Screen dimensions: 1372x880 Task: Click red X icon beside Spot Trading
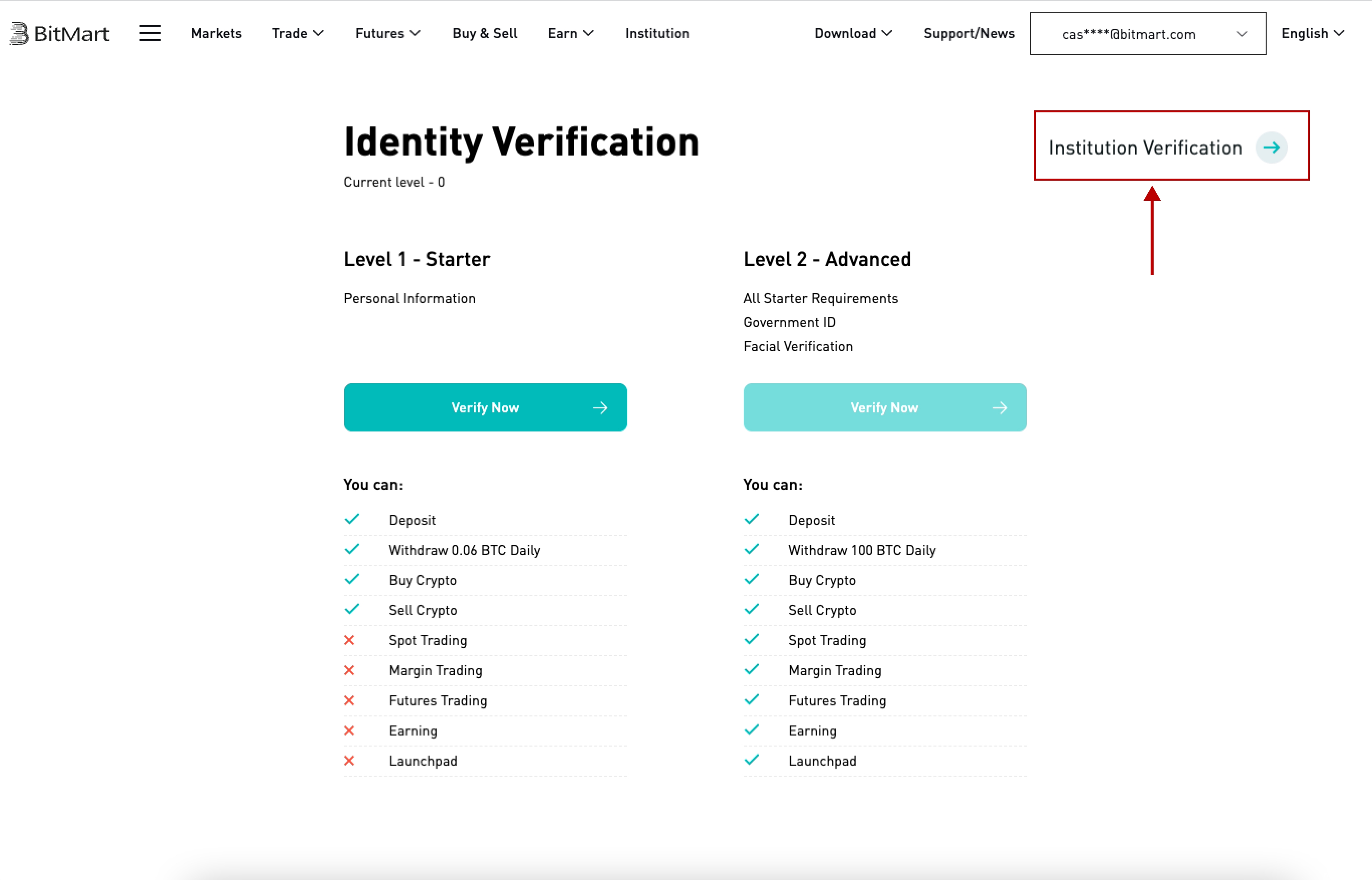pyautogui.click(x=350, y=641)
